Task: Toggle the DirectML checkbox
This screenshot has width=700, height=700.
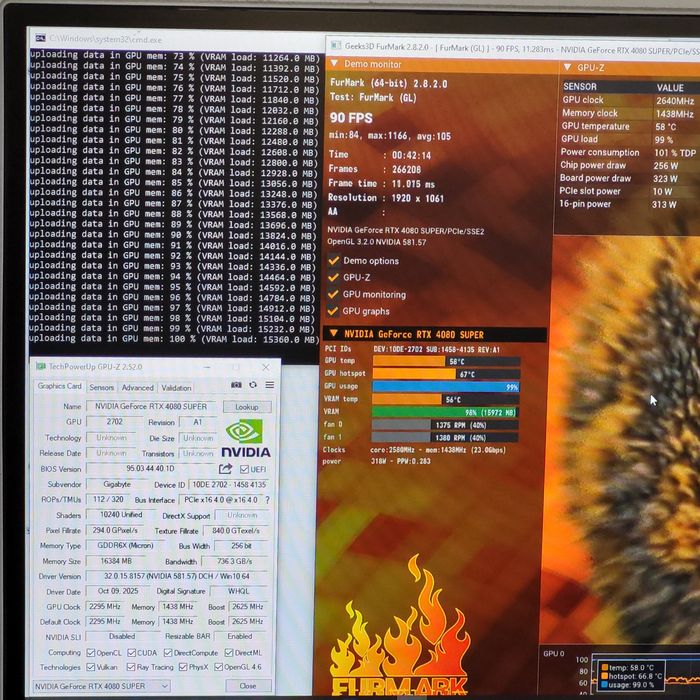Action: pos(229,653)
